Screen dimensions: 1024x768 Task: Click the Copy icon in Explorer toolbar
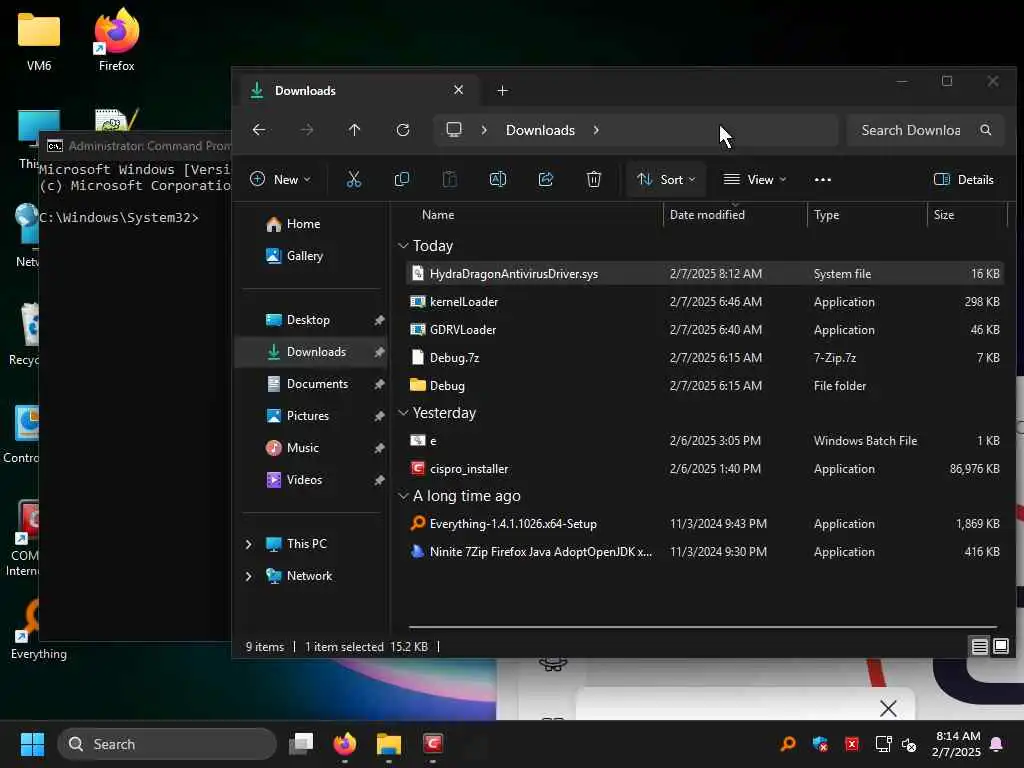coord(402,180)
